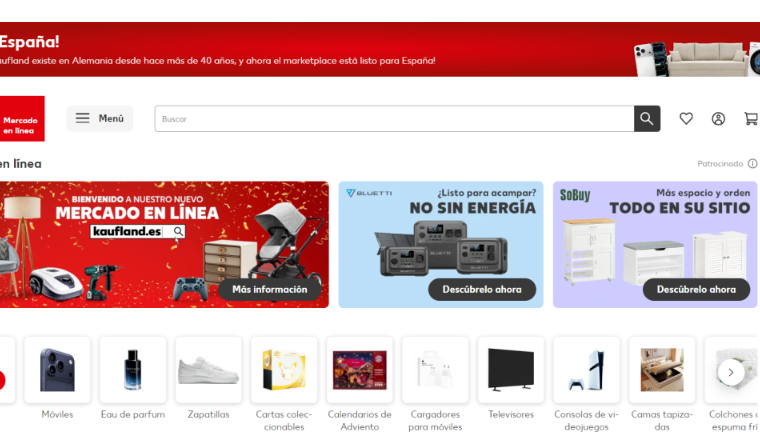Screen dimensions: 760x440
Task: Focus the Buscar search field
Action: coord(394,119)
